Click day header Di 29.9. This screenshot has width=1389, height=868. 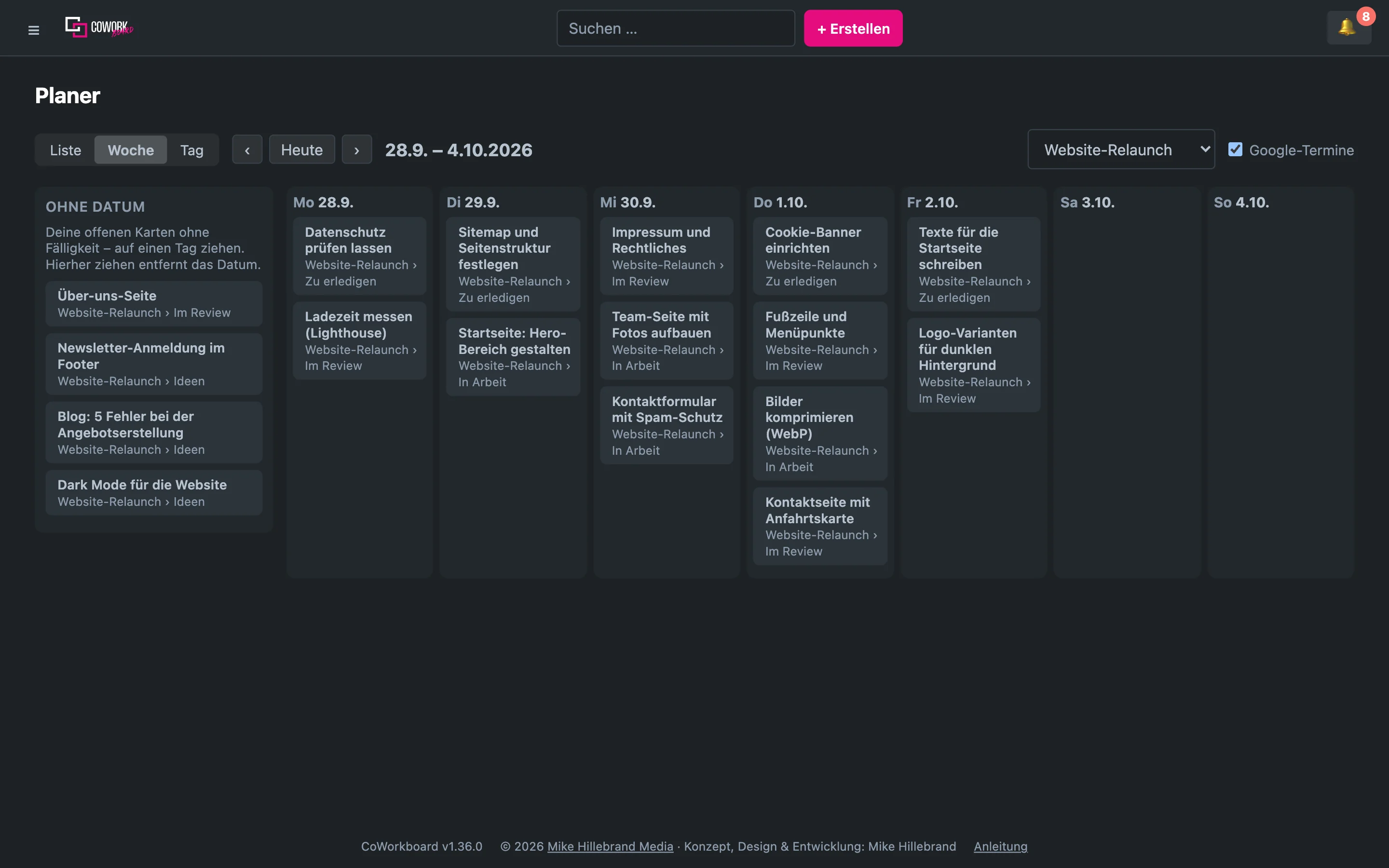tap(473, 202)
